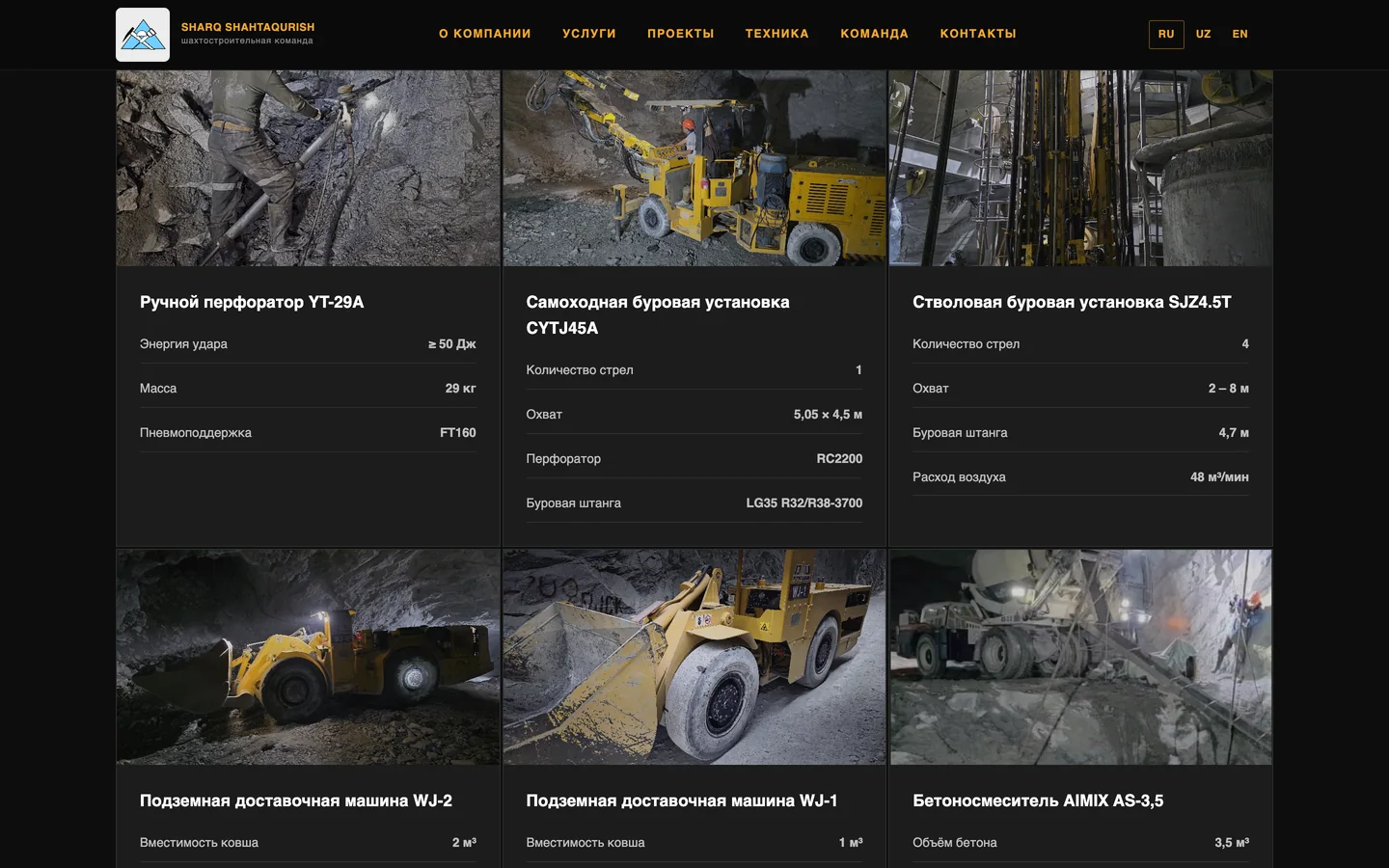Click the Объём бетона label
The image size is (1389, 868).
pos(955,842)
